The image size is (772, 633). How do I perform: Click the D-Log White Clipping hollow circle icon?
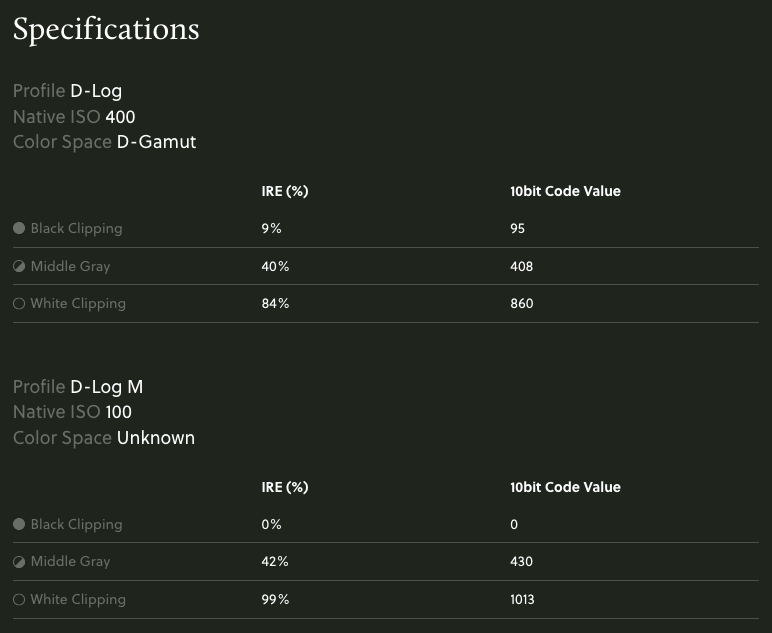point(19,303)
